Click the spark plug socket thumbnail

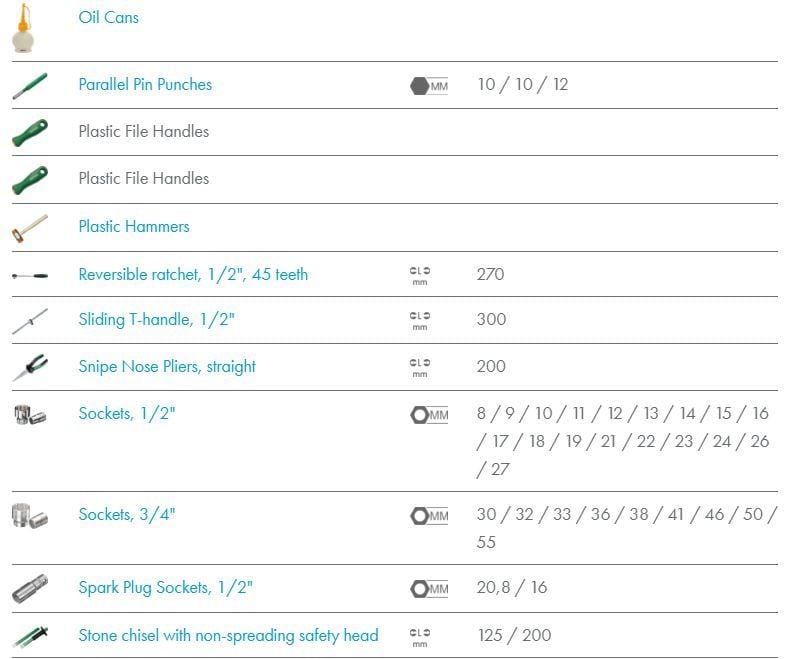[30, 589]
